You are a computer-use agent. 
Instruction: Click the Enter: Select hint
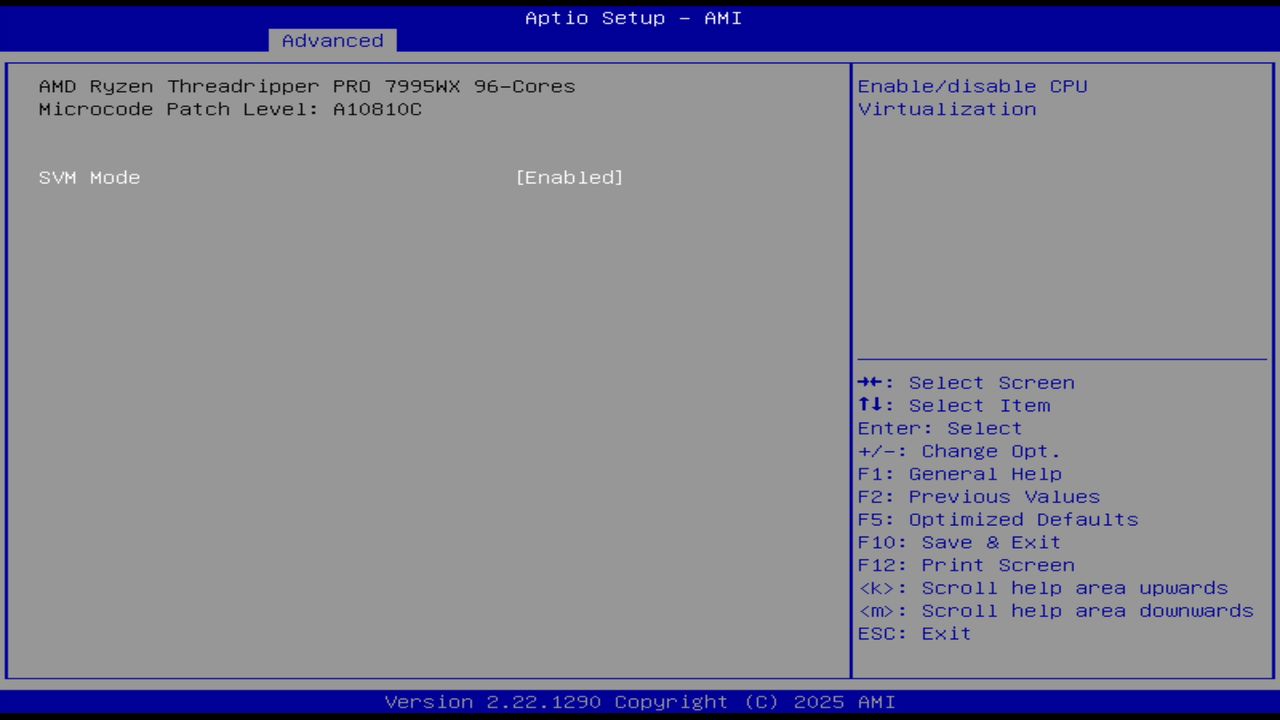click(x=940, y=429)
